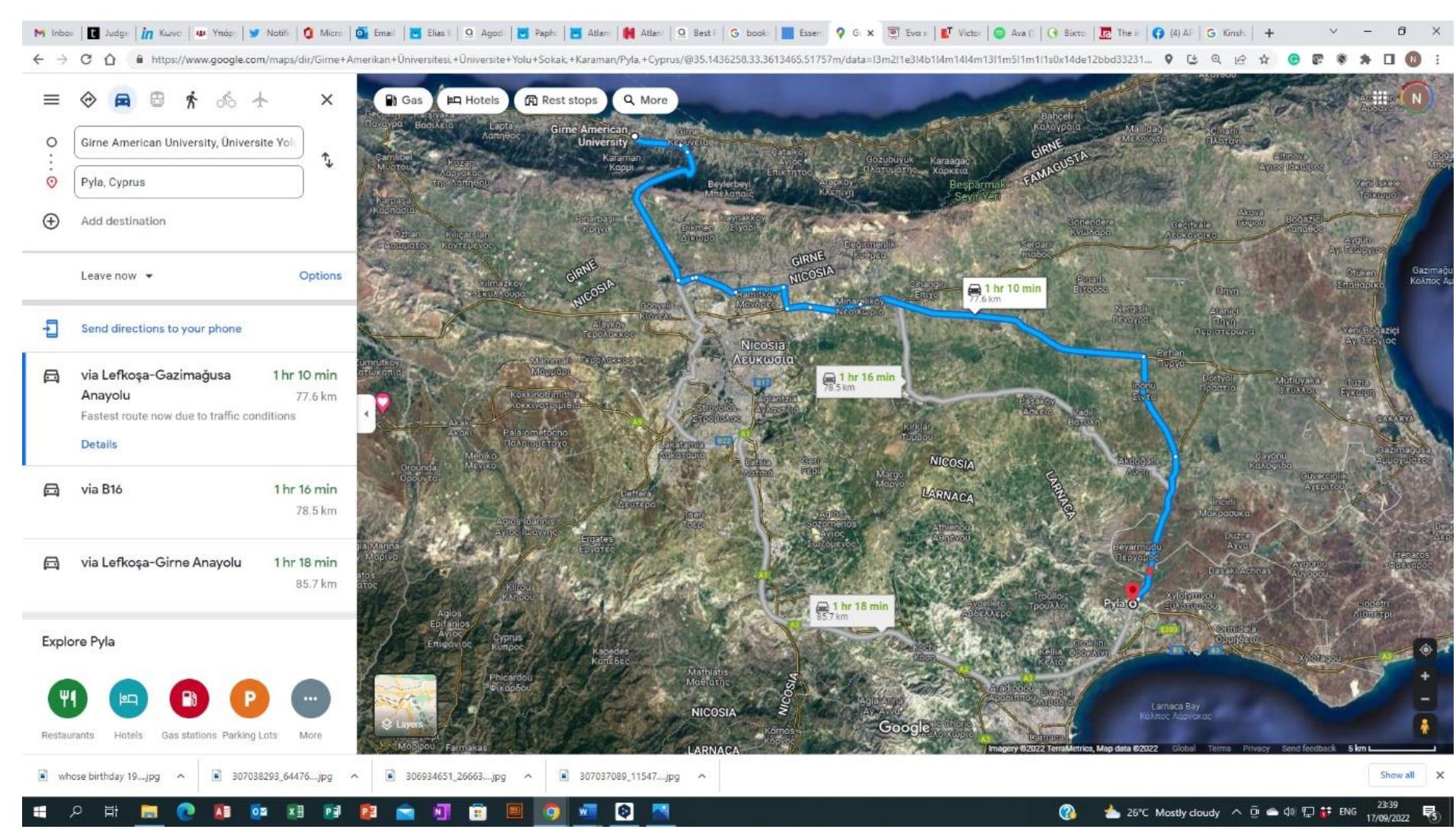Open Restaurants in Explore Pyla
The height and width of the screenshot is (839, 1456).
68,699
